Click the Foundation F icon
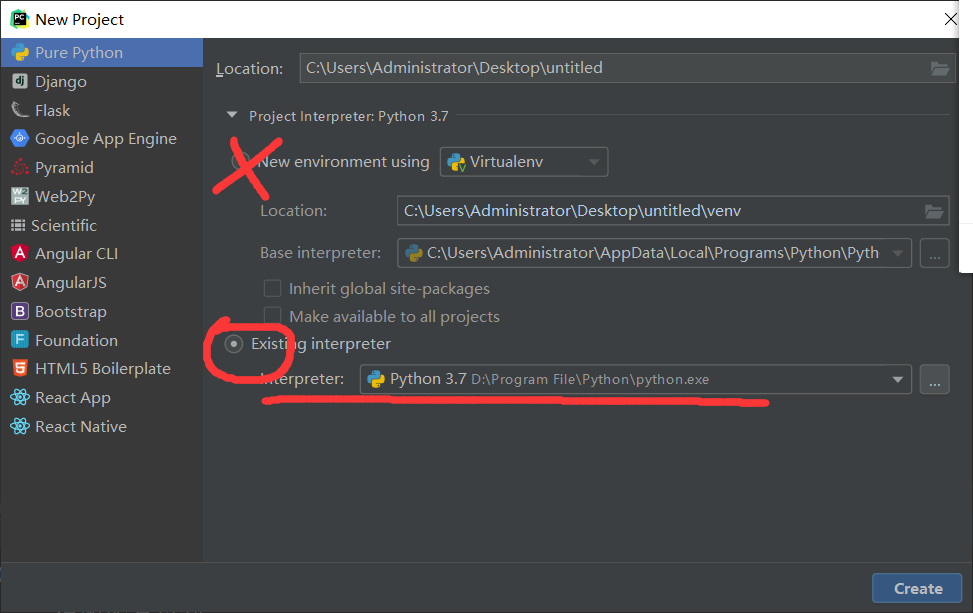 tap(20, 340)
